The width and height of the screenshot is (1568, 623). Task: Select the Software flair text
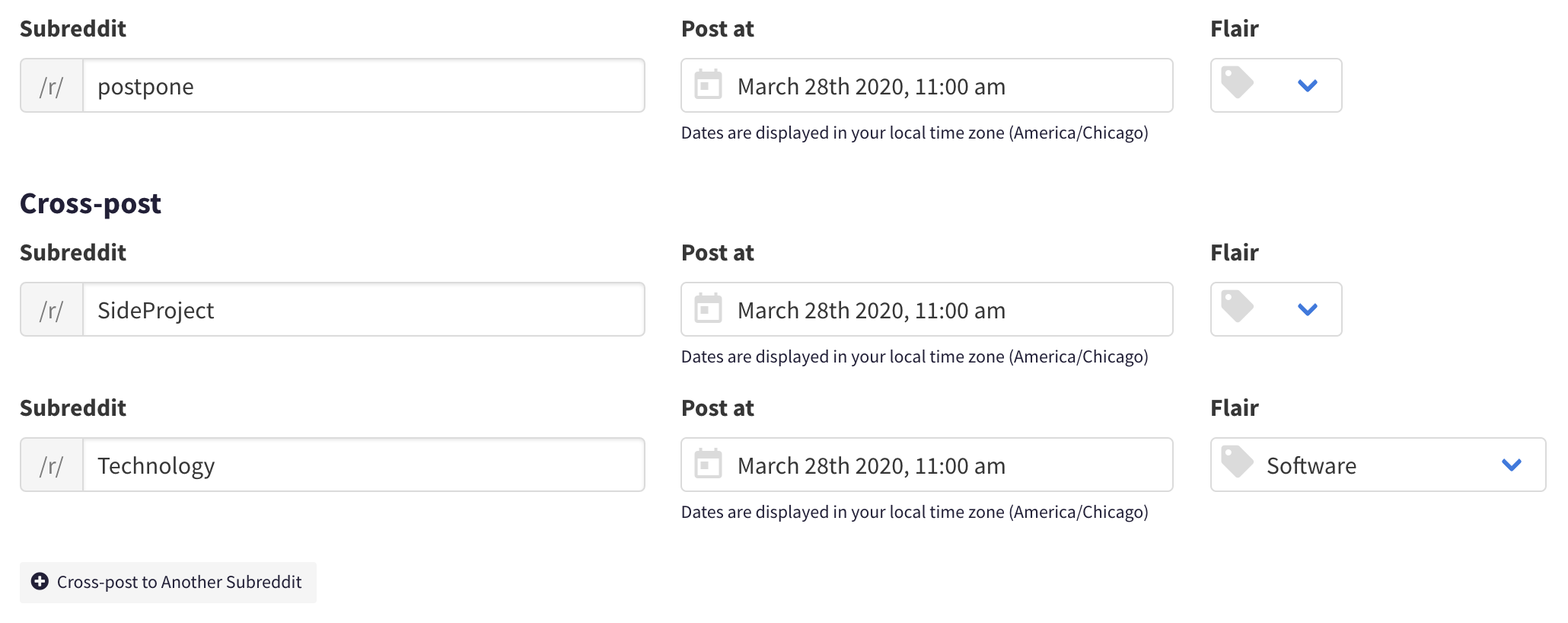(x=1311, y=465)
